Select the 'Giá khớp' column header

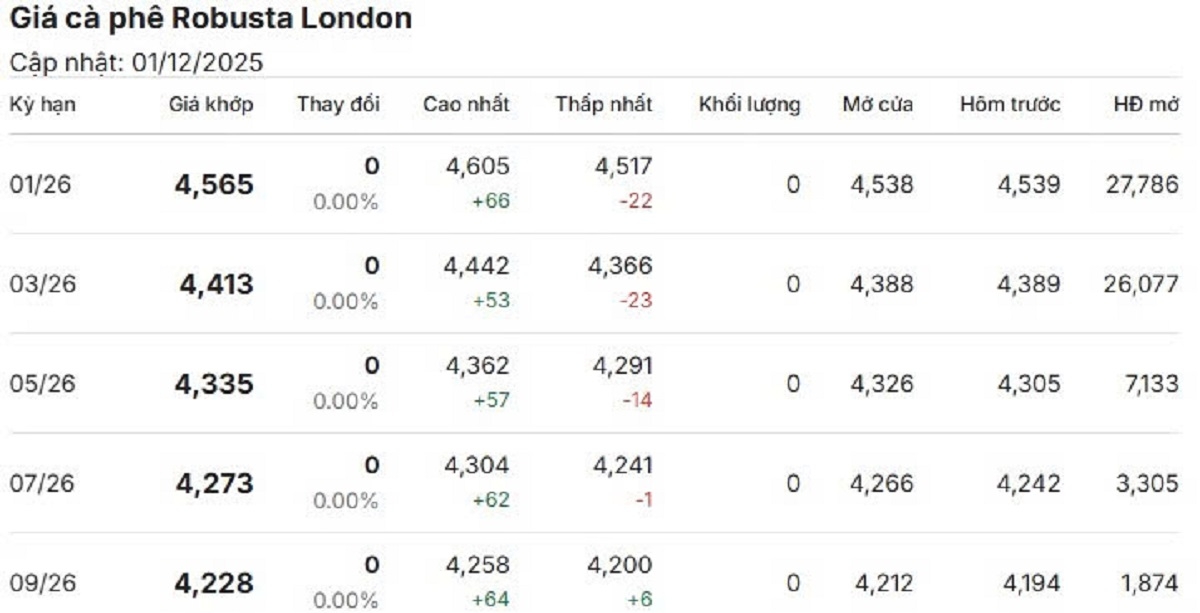pos(211,105)
